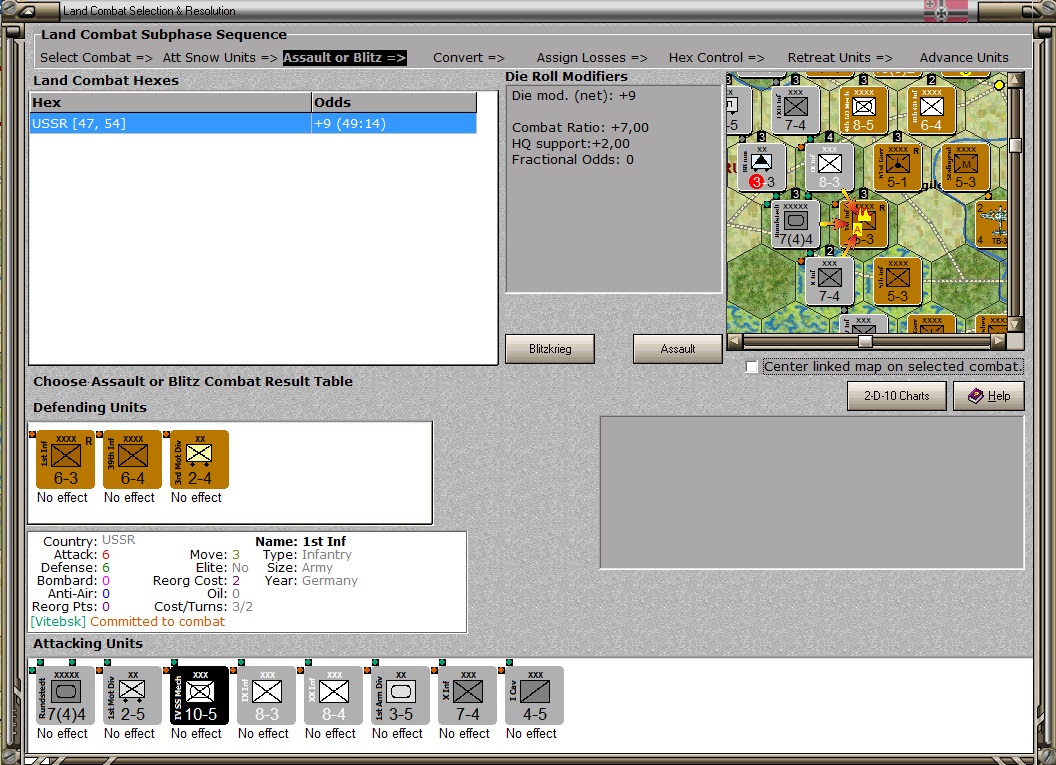
Task: Click the Hex Control subphase step
Action: (x=717, y=58)
